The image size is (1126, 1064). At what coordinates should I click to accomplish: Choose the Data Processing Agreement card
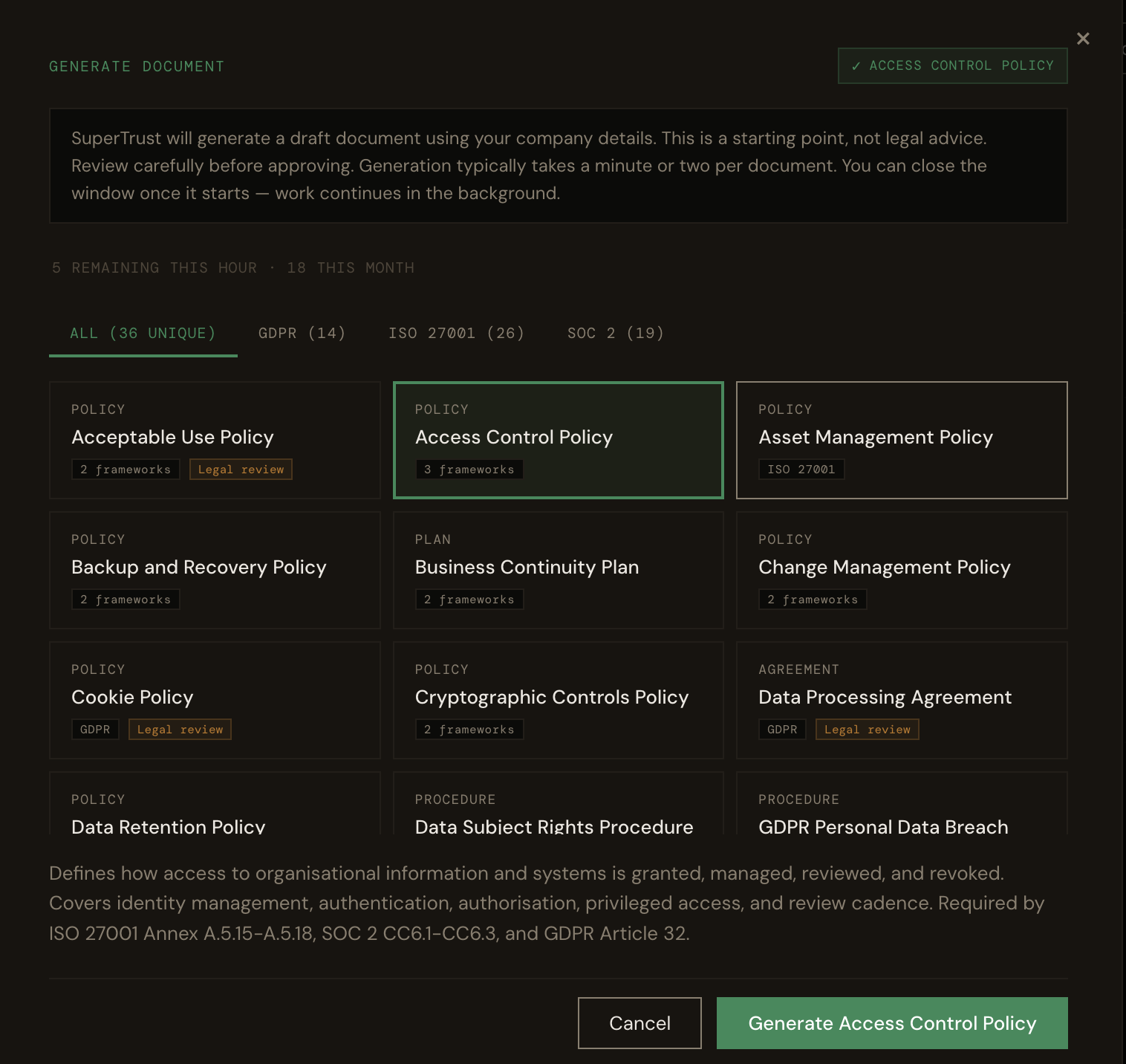902,700
